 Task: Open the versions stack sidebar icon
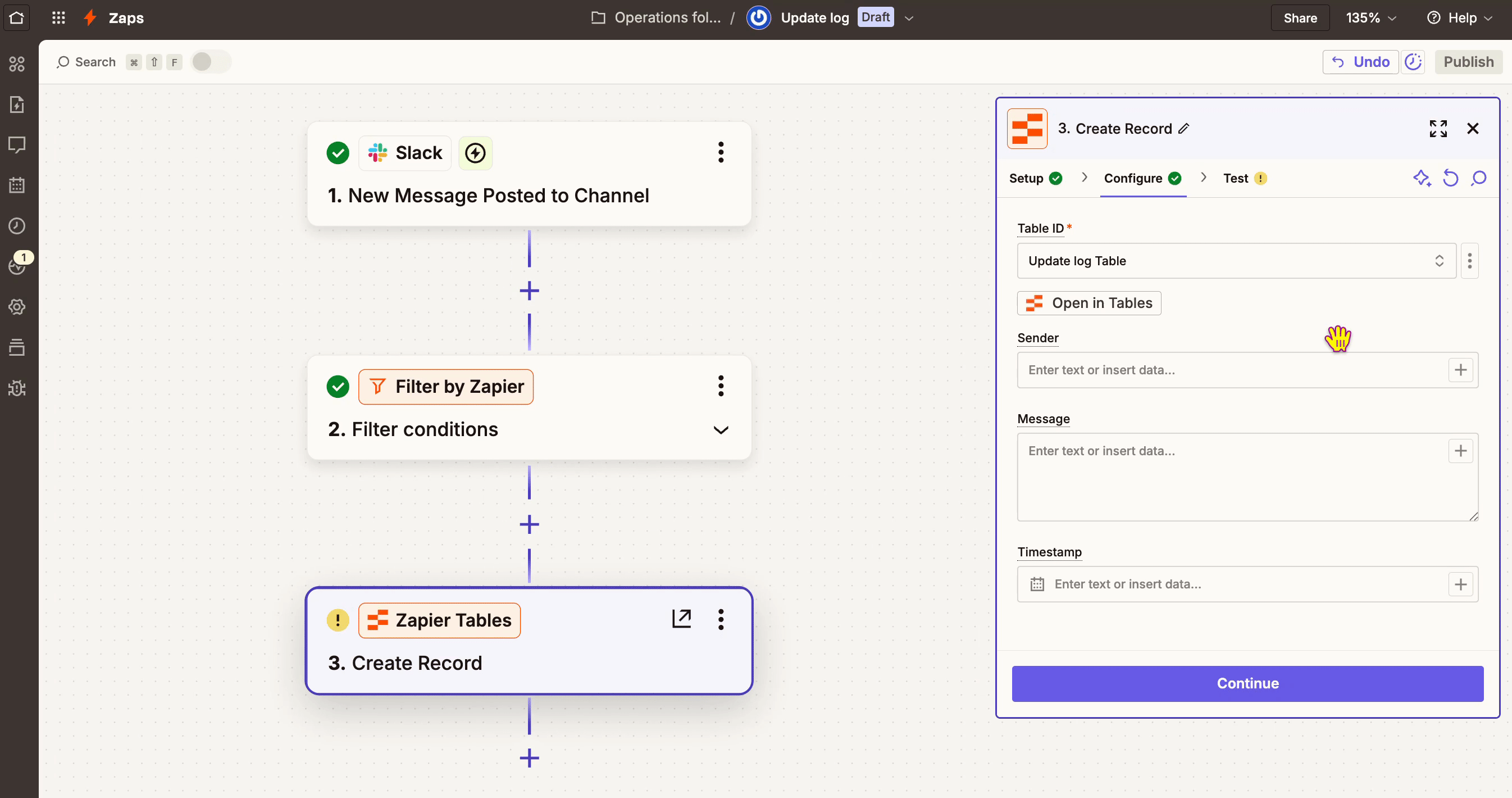(x=17, y=348)
